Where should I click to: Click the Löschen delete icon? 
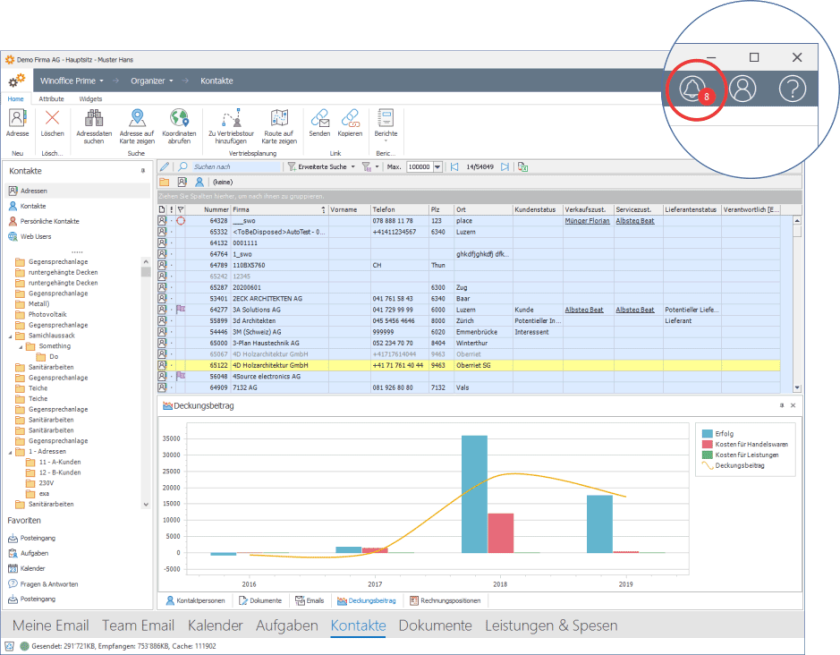pos(52,118)
